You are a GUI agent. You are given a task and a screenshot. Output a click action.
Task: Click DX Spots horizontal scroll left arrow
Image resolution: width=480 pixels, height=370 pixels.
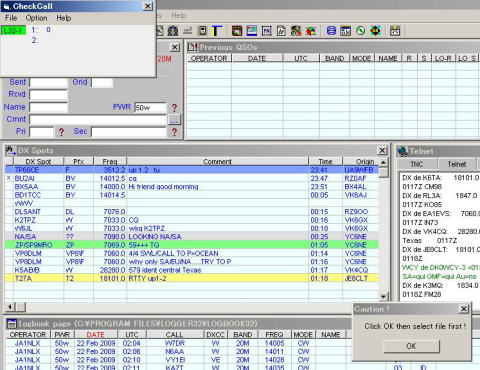(x=10, y=307)
